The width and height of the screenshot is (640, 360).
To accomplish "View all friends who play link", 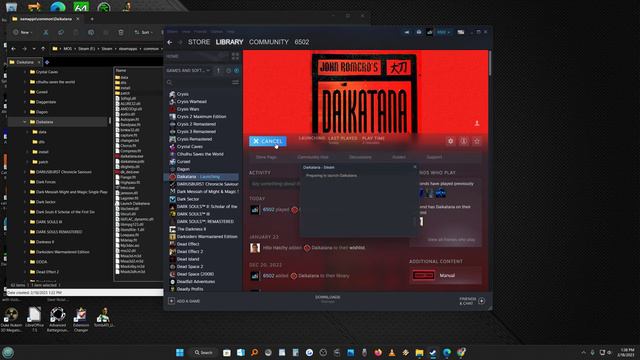I will point(451,240).
